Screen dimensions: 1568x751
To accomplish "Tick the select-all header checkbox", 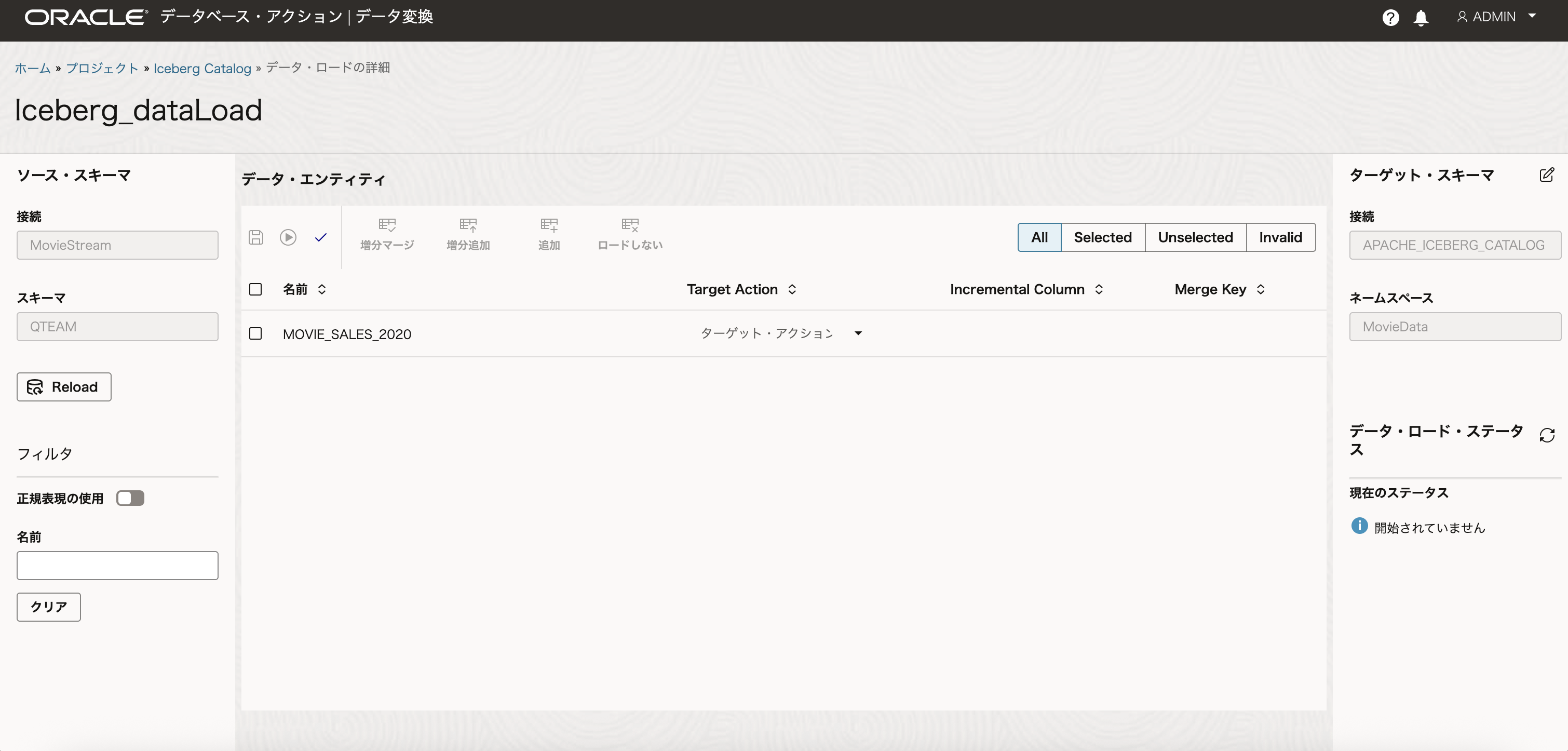I will click(x=255, y=289).
